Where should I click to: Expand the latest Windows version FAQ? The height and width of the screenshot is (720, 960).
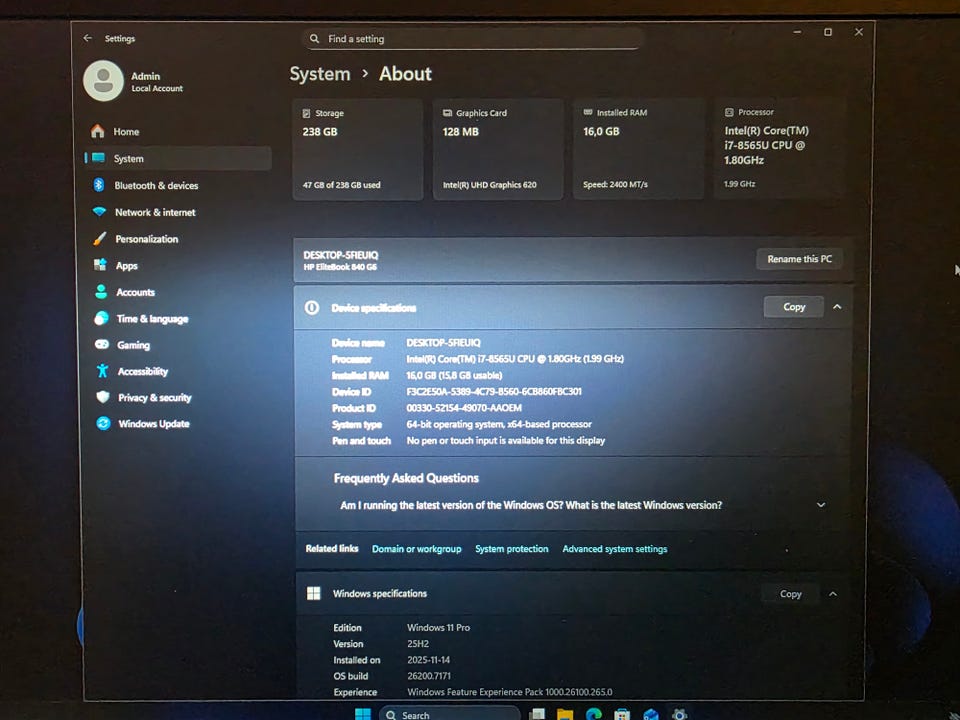[x=820, y=505]
